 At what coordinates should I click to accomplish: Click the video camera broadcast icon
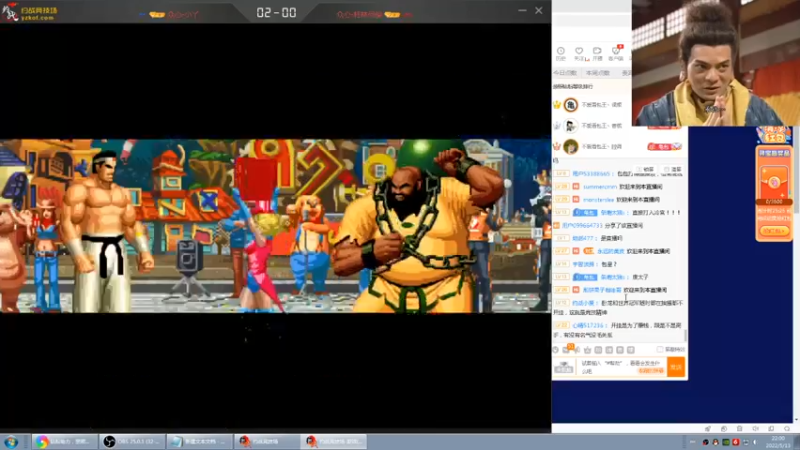[x=597, y=53]
